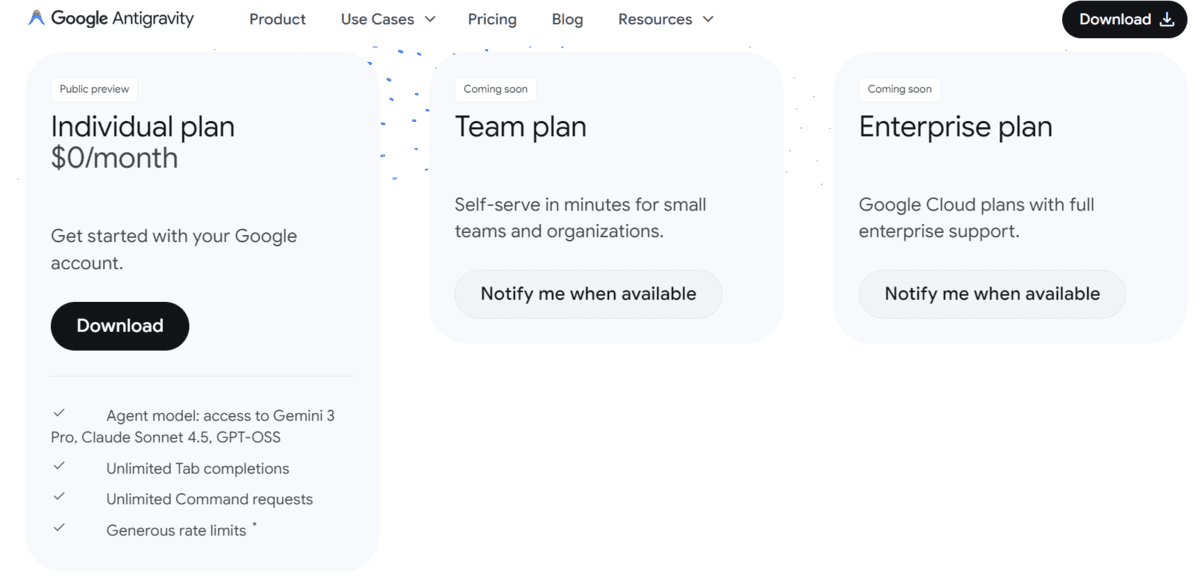The width and height of the screenshot is (1200, 585).
Task: Click the checkmark beside Unlimited Tab completions
Action: tap(59, 466)
